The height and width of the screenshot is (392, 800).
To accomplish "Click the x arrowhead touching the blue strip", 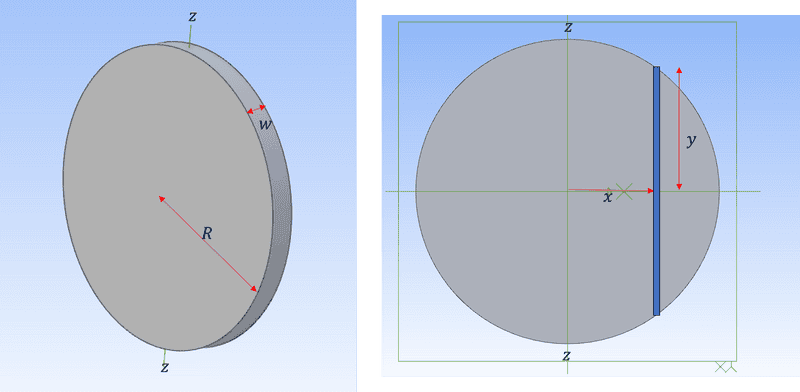I will tap(651, 191).
